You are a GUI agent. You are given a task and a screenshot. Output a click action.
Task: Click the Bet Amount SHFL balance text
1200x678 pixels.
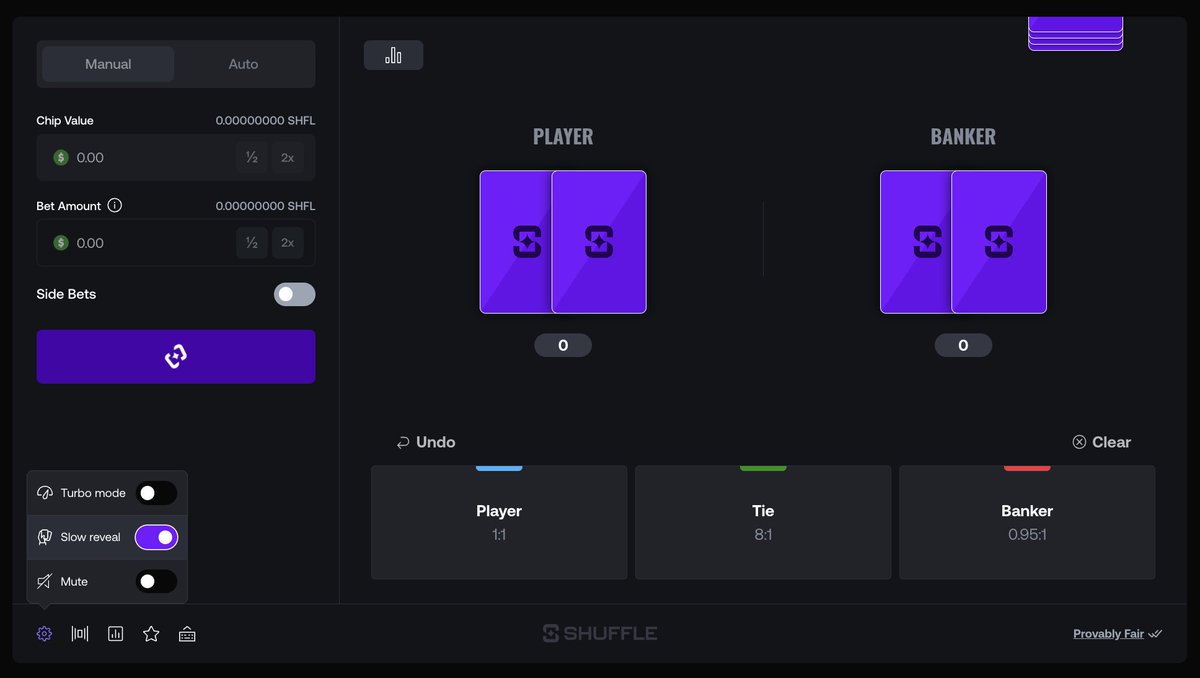tap(265, 206)
